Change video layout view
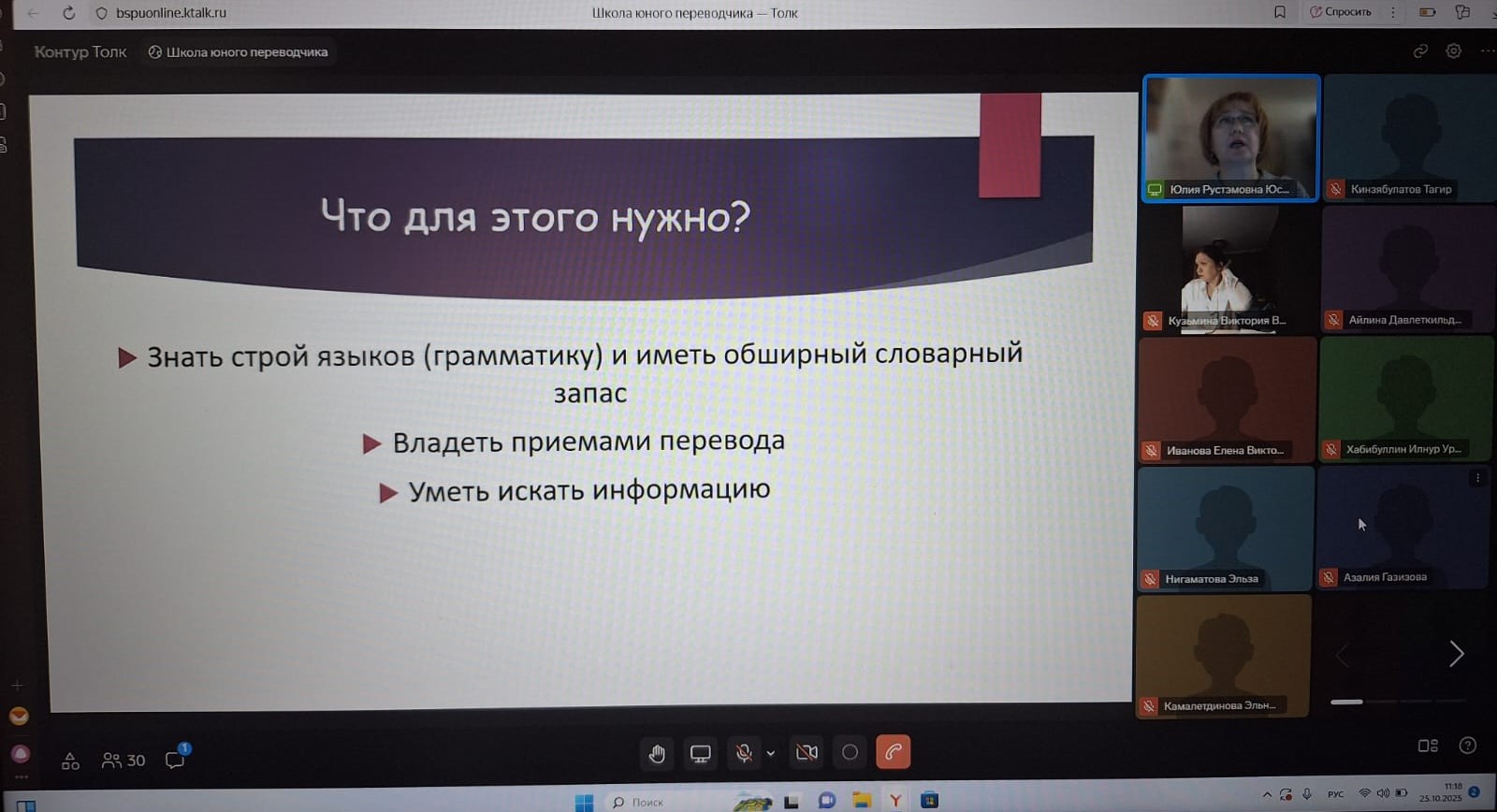Screen dimensions: 1497x812 pyautogui.click(x=1428, y=746)
